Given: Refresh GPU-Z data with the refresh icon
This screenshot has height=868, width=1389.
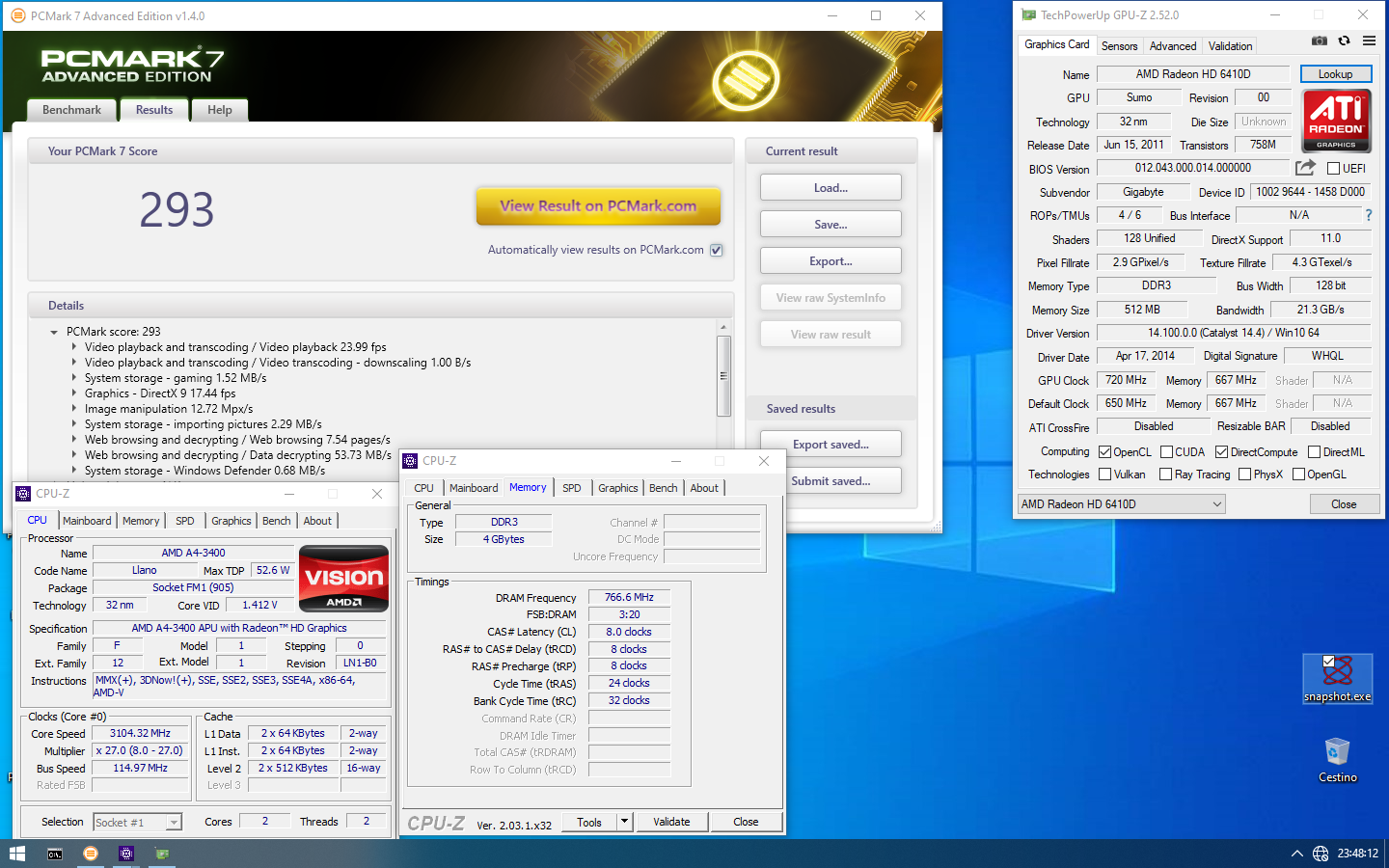Looking at the screenshot, I should 1344,41.
